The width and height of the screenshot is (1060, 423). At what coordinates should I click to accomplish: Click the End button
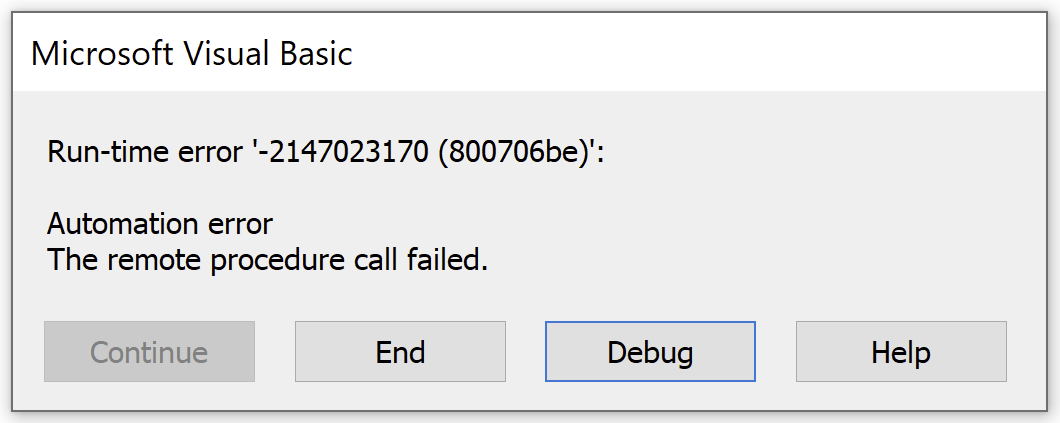400,352
